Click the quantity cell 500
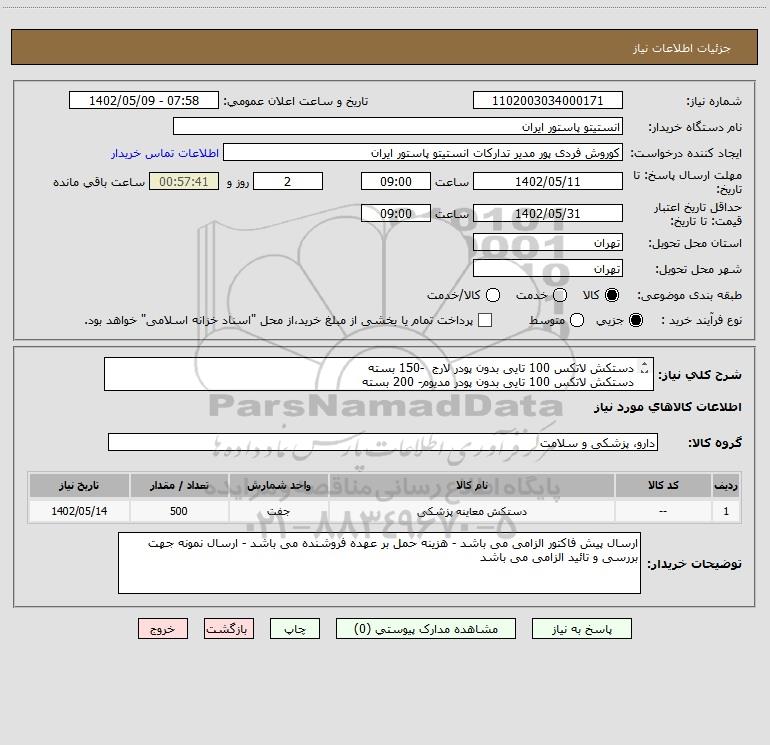The image size is (770, 745). [179, 511]
